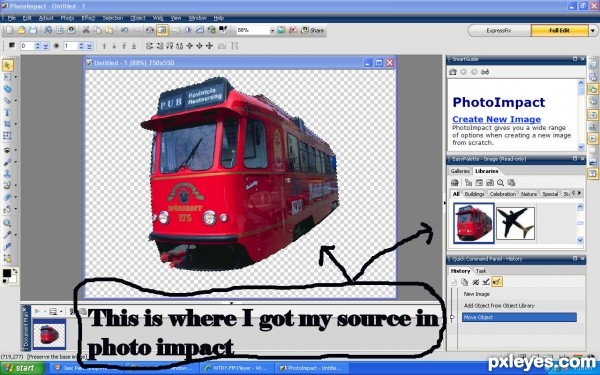600x375 pixels.
Task: Click the EasyPalette search magnifier icon
Action: click(500, 183)
